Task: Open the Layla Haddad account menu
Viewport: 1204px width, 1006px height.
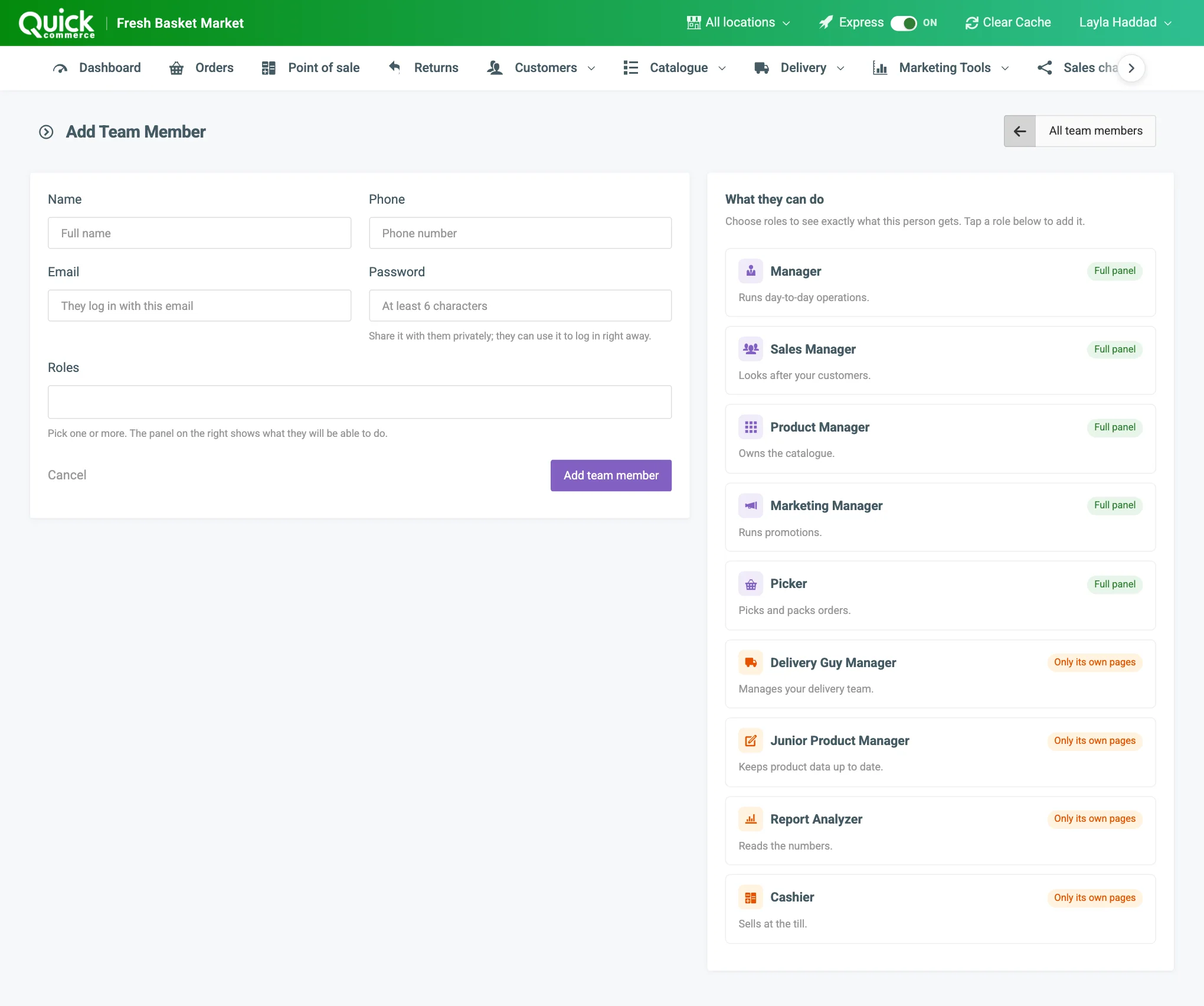Action: click(1125, 22)
